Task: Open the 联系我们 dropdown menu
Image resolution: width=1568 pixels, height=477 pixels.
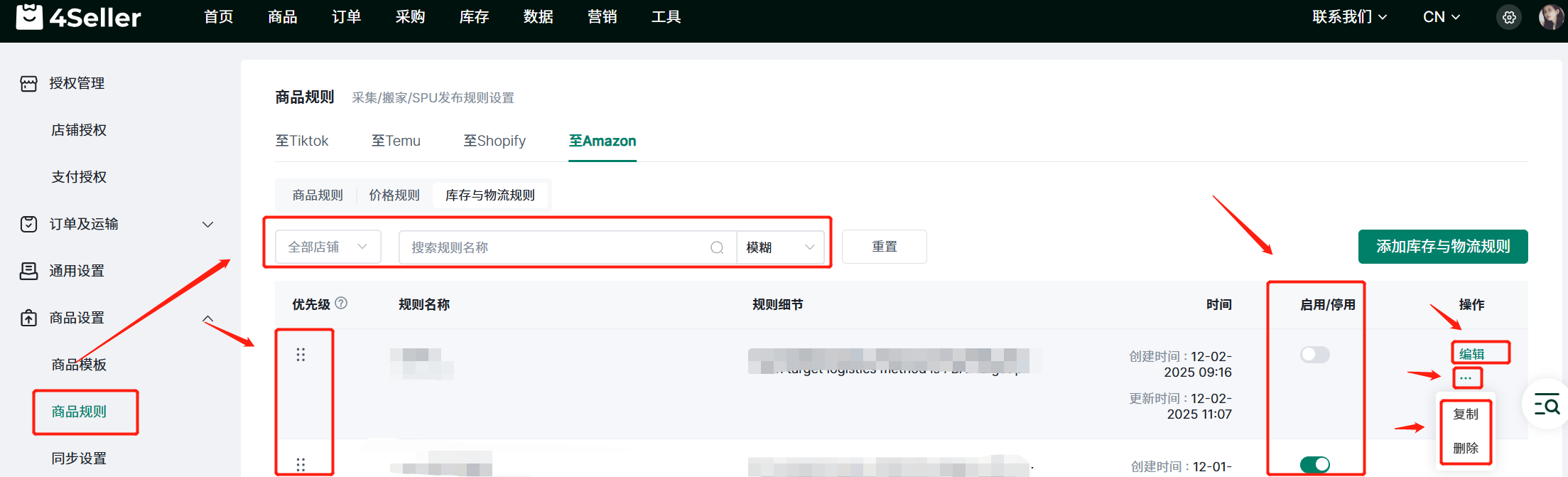Action: pyautogui.click(x=1349, y=17)
